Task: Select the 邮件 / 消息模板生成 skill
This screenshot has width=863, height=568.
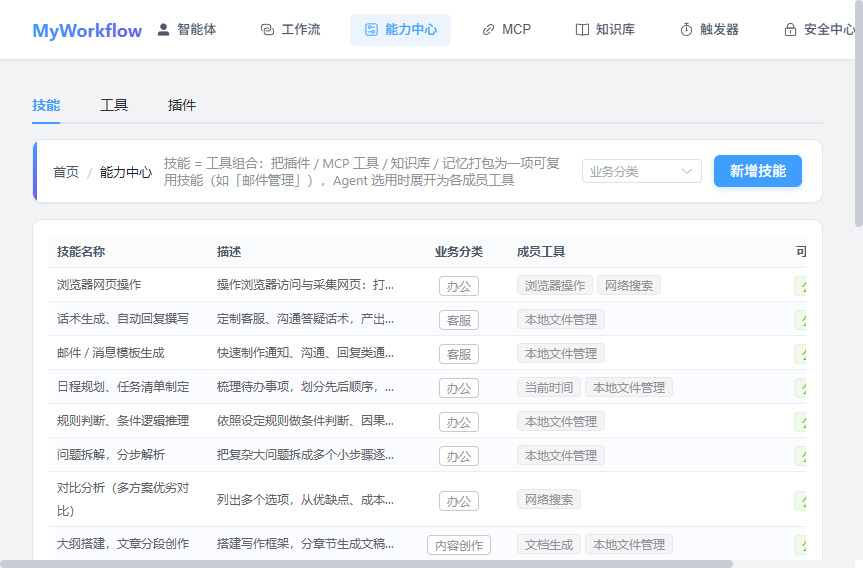Action: point(111,353)
